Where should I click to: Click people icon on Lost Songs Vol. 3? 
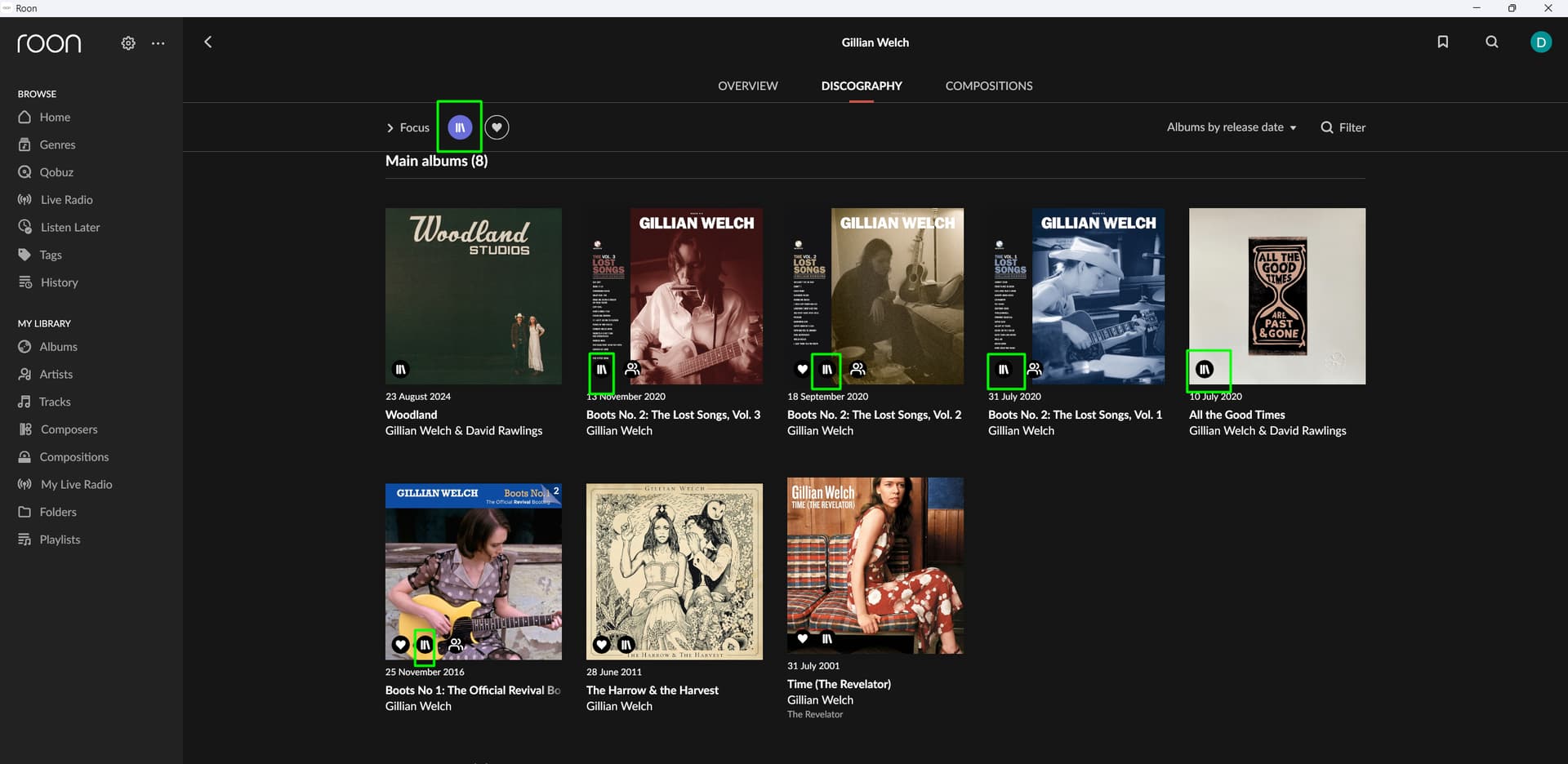(632, 369)
